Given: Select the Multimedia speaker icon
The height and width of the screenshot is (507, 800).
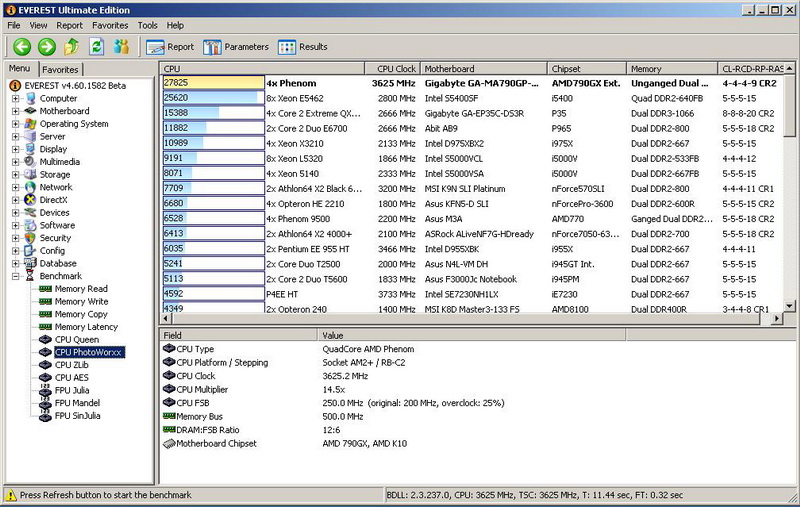Looking at the screenshot, I should pyautogui.click(x=31, y=162).
